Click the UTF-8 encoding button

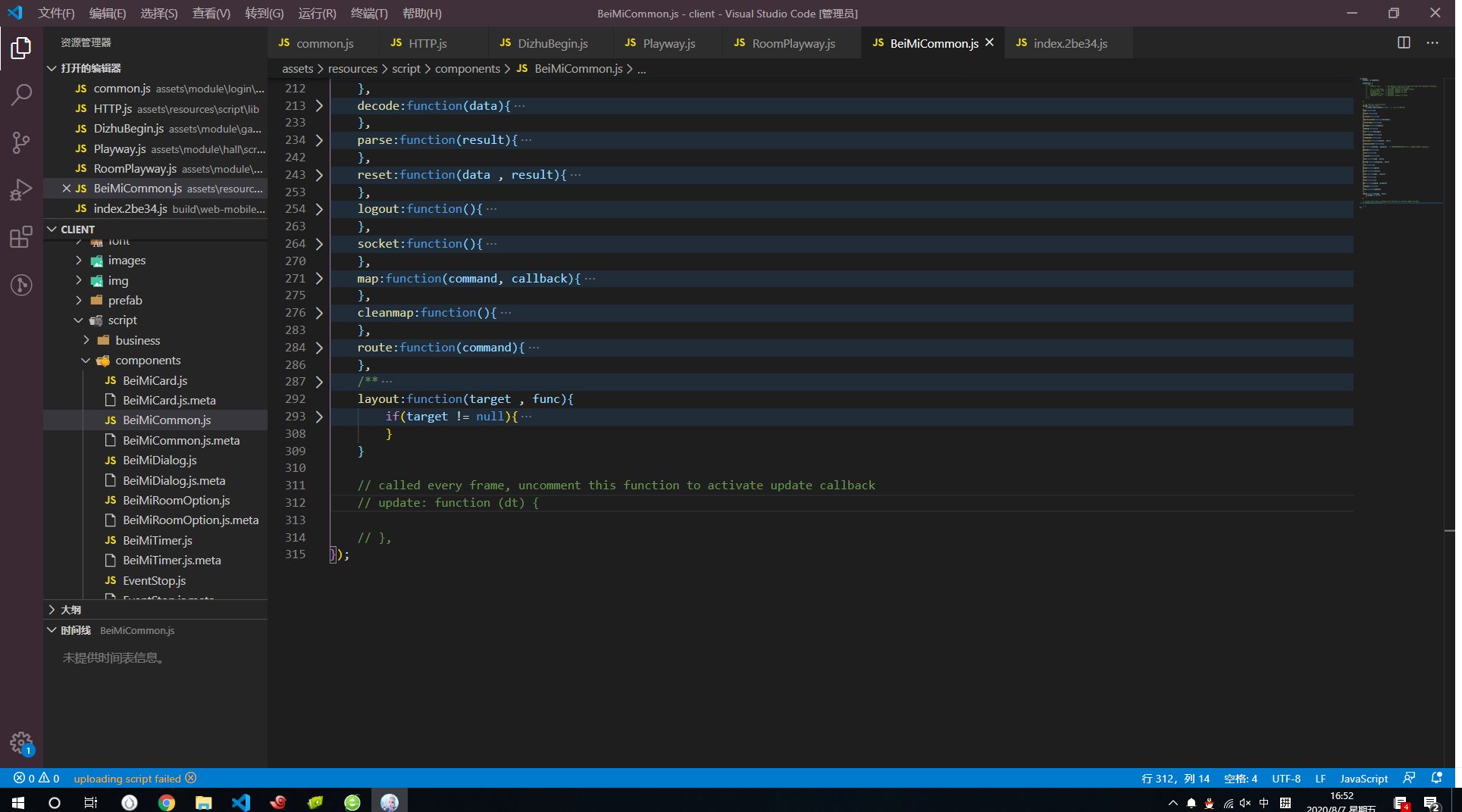click(x=1285, y=778)
